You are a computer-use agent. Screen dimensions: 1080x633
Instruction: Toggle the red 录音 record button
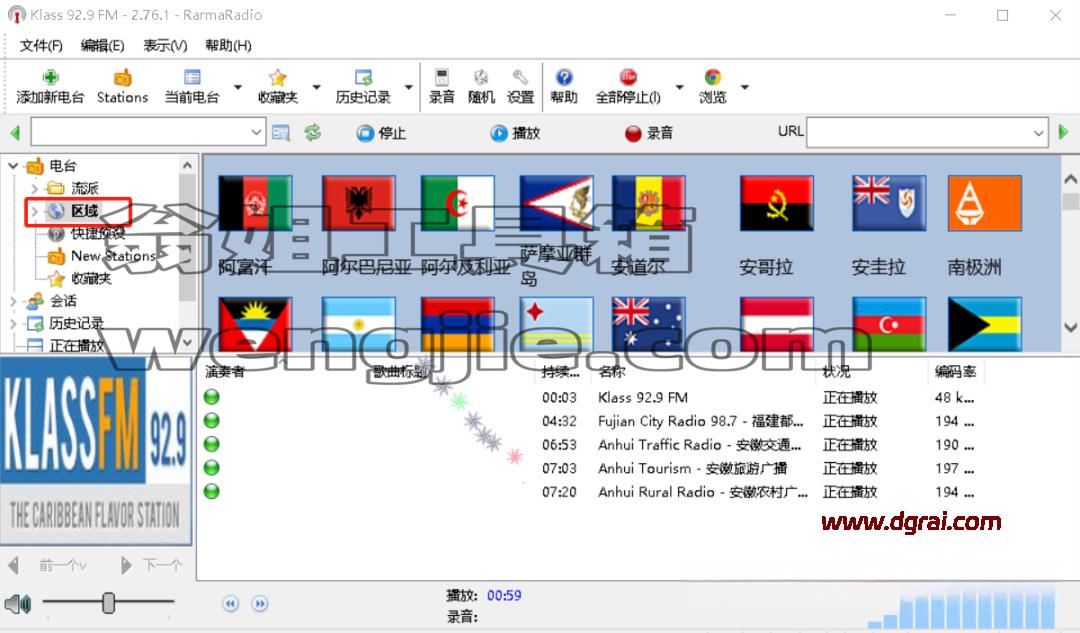pyautogui.click(x=648, y=133)
